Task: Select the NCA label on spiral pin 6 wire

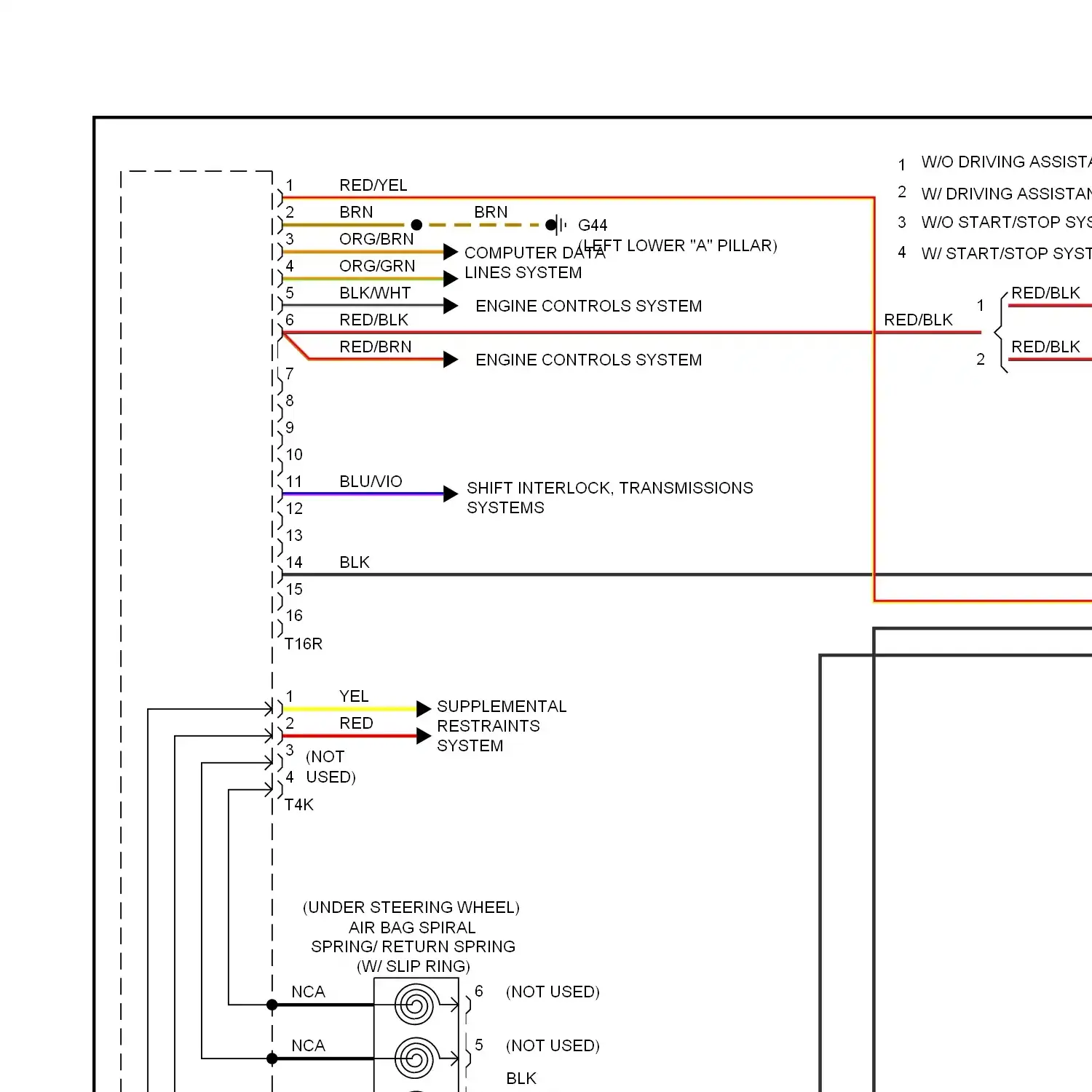Action: coord(308,992)
